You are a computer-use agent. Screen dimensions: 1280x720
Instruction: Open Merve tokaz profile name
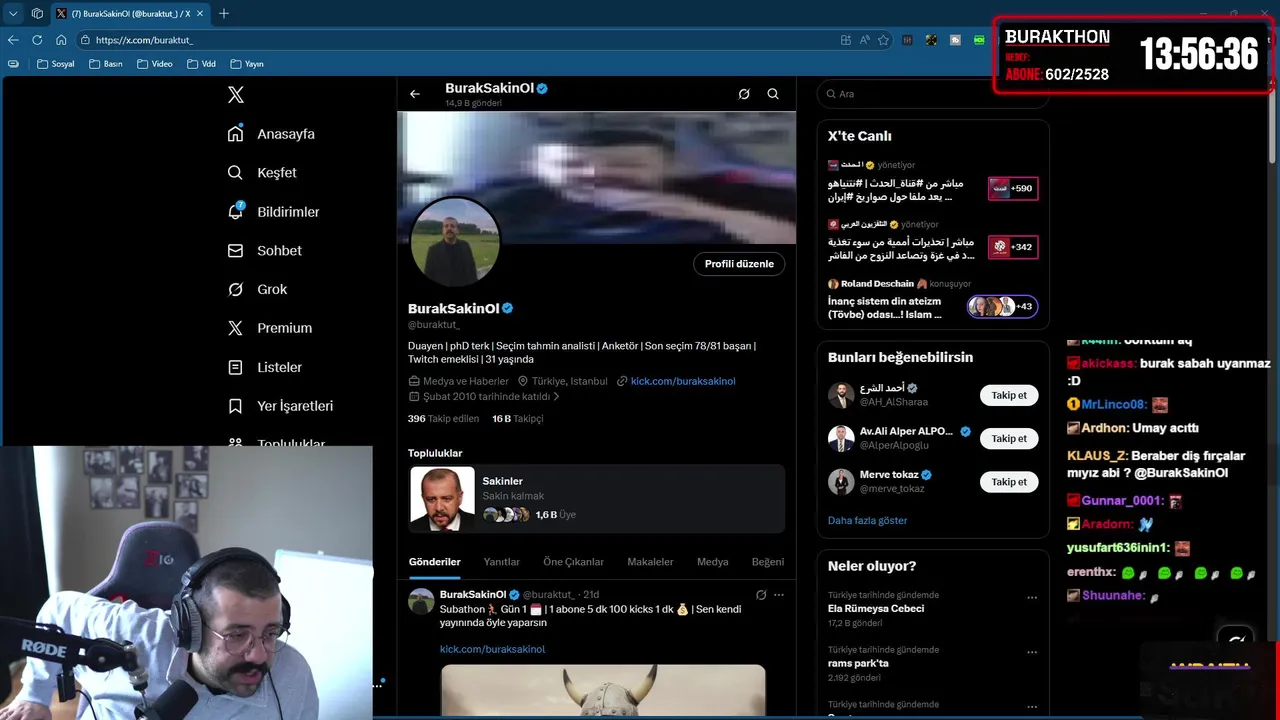point(890,475)
